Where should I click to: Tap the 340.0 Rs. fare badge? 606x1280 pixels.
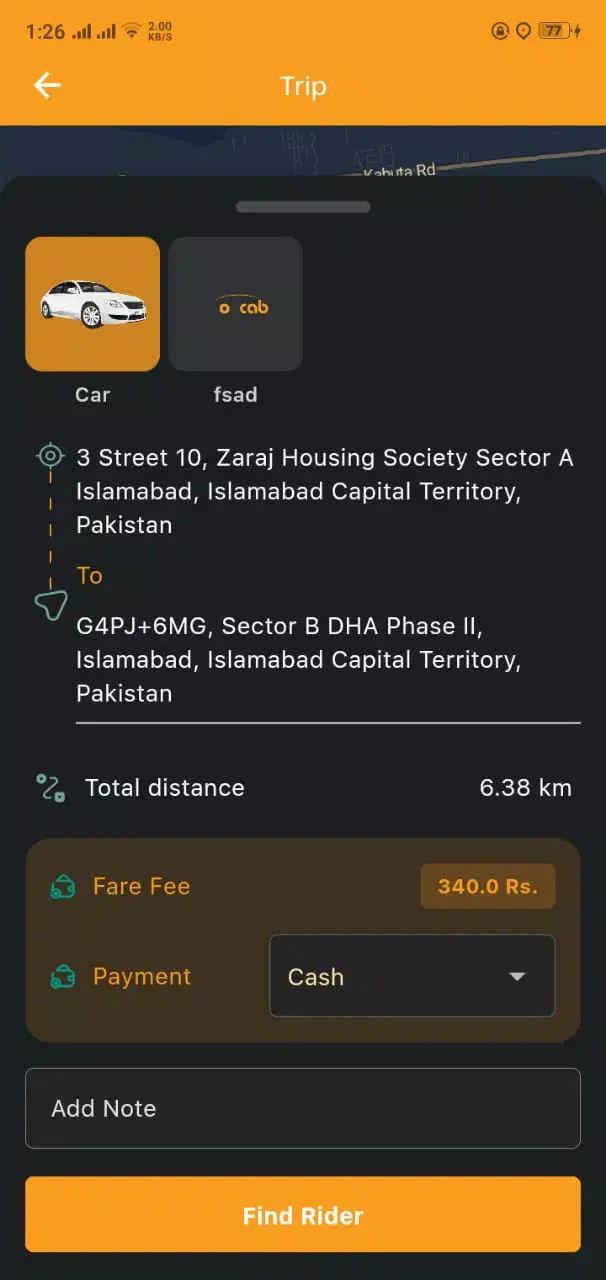coord(487,886)
